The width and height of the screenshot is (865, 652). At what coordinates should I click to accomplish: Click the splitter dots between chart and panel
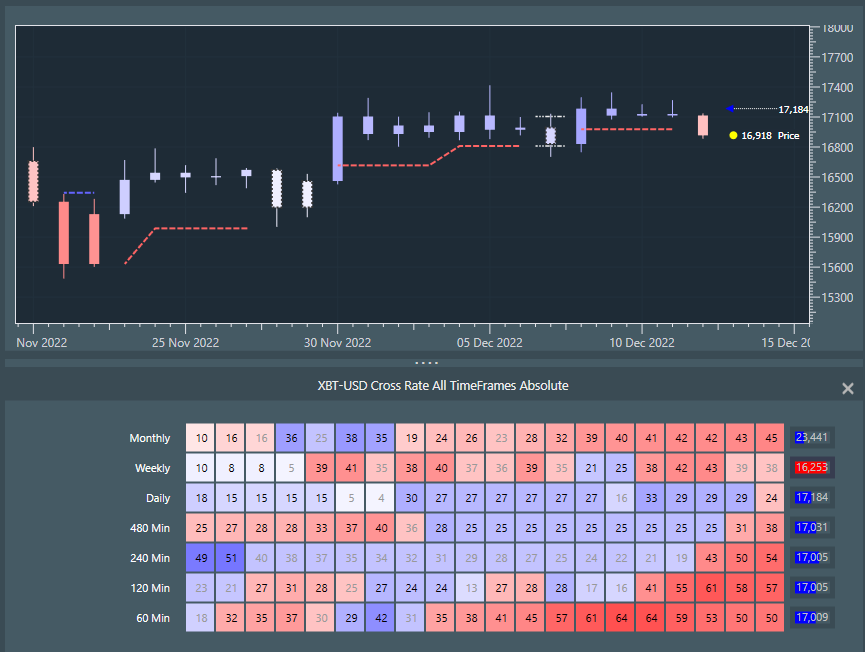click(x=427, y=362)
